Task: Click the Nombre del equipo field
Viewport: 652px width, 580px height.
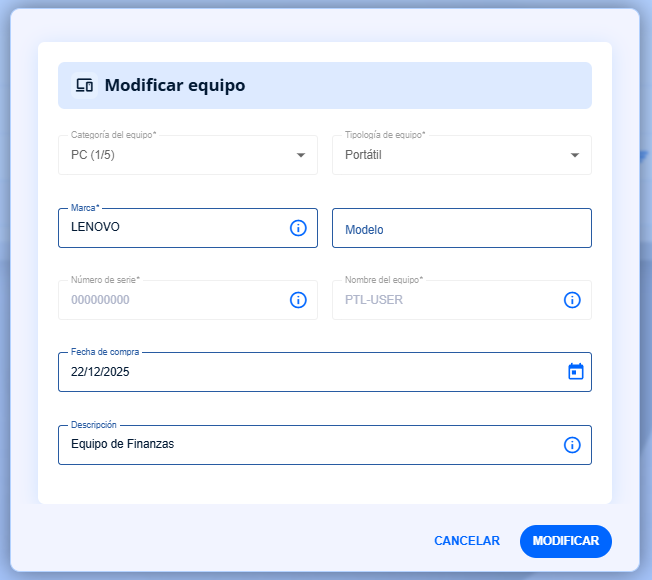Action: click(x=462, y=300)
